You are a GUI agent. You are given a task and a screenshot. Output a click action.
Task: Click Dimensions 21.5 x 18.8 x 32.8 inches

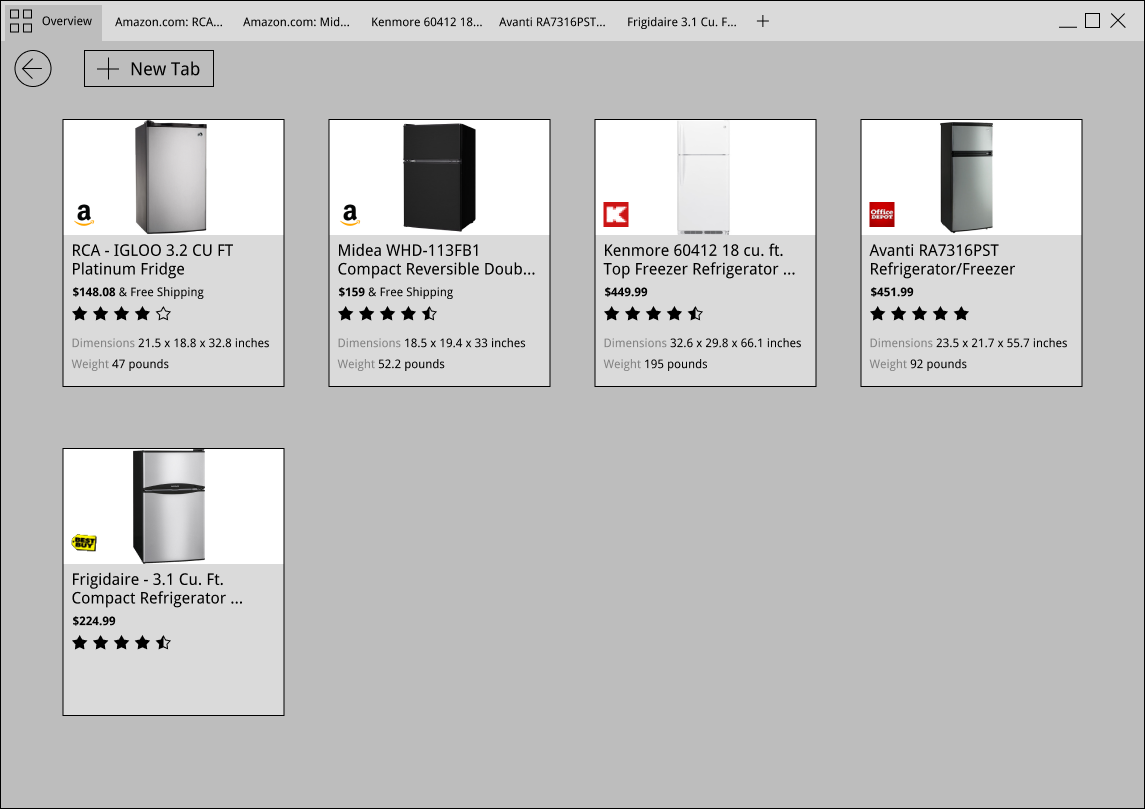tap(170, 343)
